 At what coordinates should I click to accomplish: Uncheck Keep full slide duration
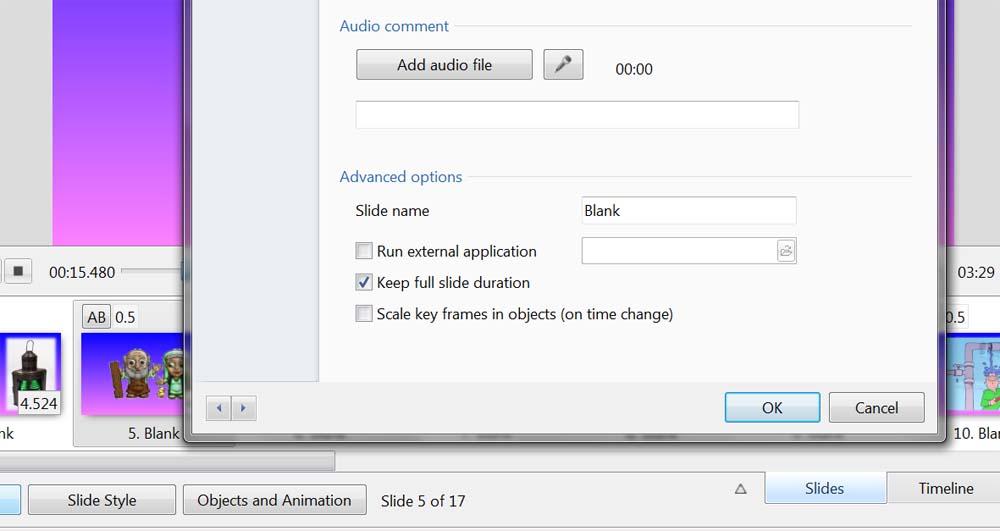pos(364,283)
